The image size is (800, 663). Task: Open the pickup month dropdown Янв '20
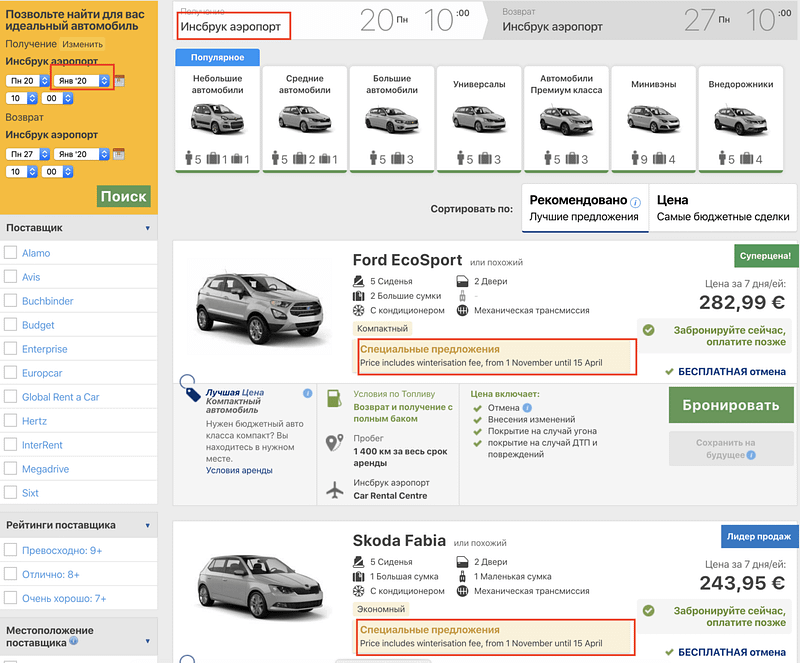[81, 81]
